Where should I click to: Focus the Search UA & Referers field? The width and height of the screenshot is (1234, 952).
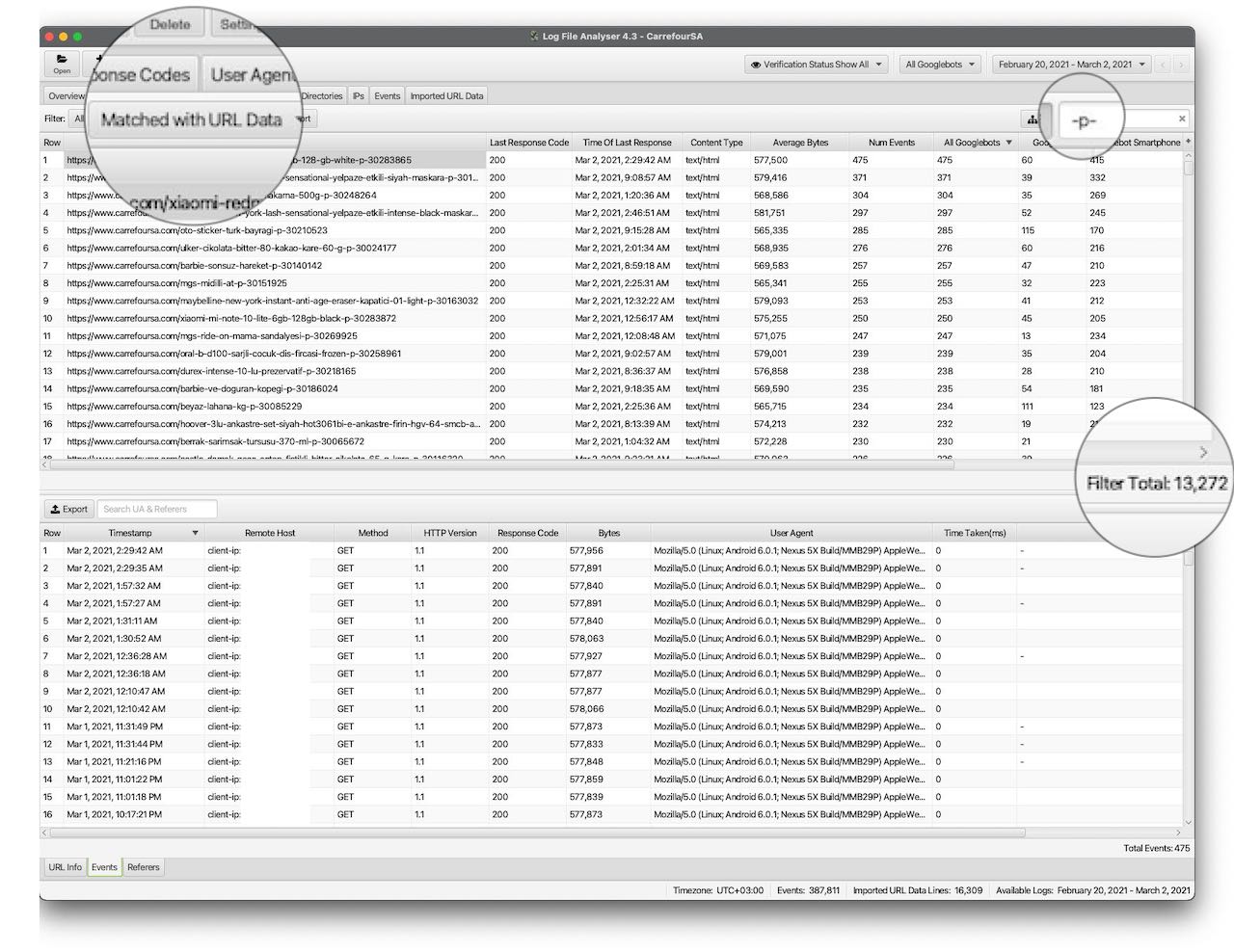coord(156,509)
